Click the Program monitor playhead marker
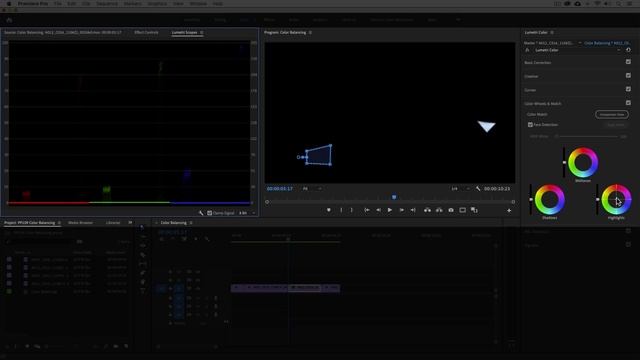 pyautogui.click(x=394, y=197)
